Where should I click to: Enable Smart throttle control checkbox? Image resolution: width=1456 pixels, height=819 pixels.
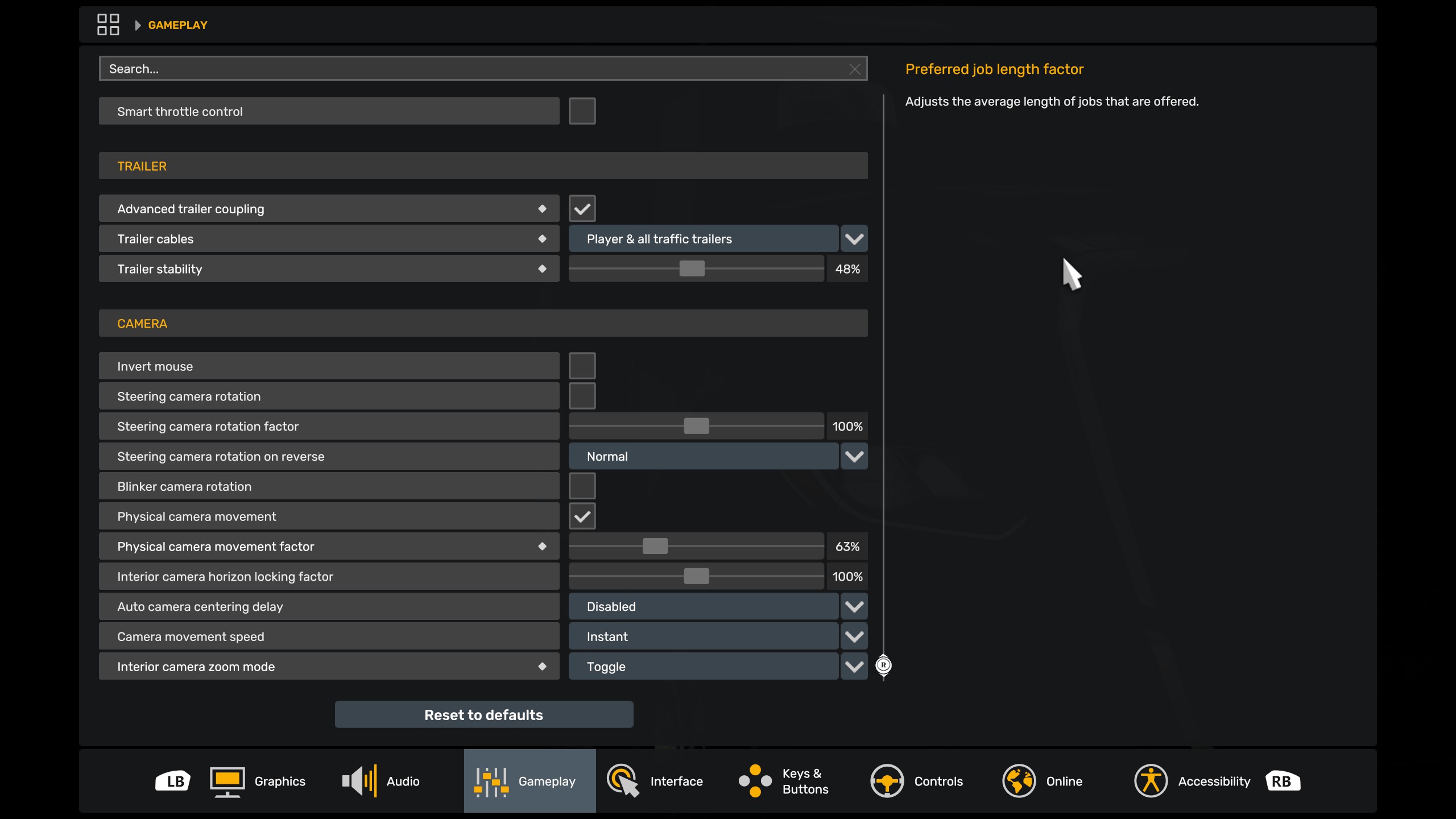pos(582,111)
